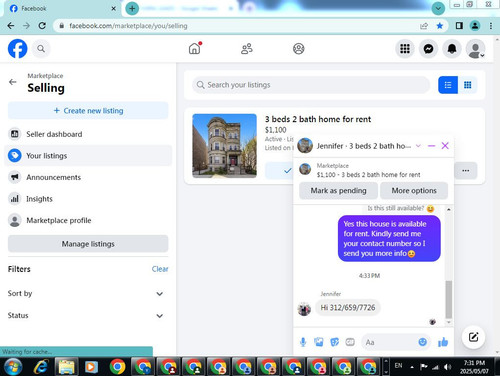Close the Facebook tab
Screen dimensions: 500x376
coord(113,8)
